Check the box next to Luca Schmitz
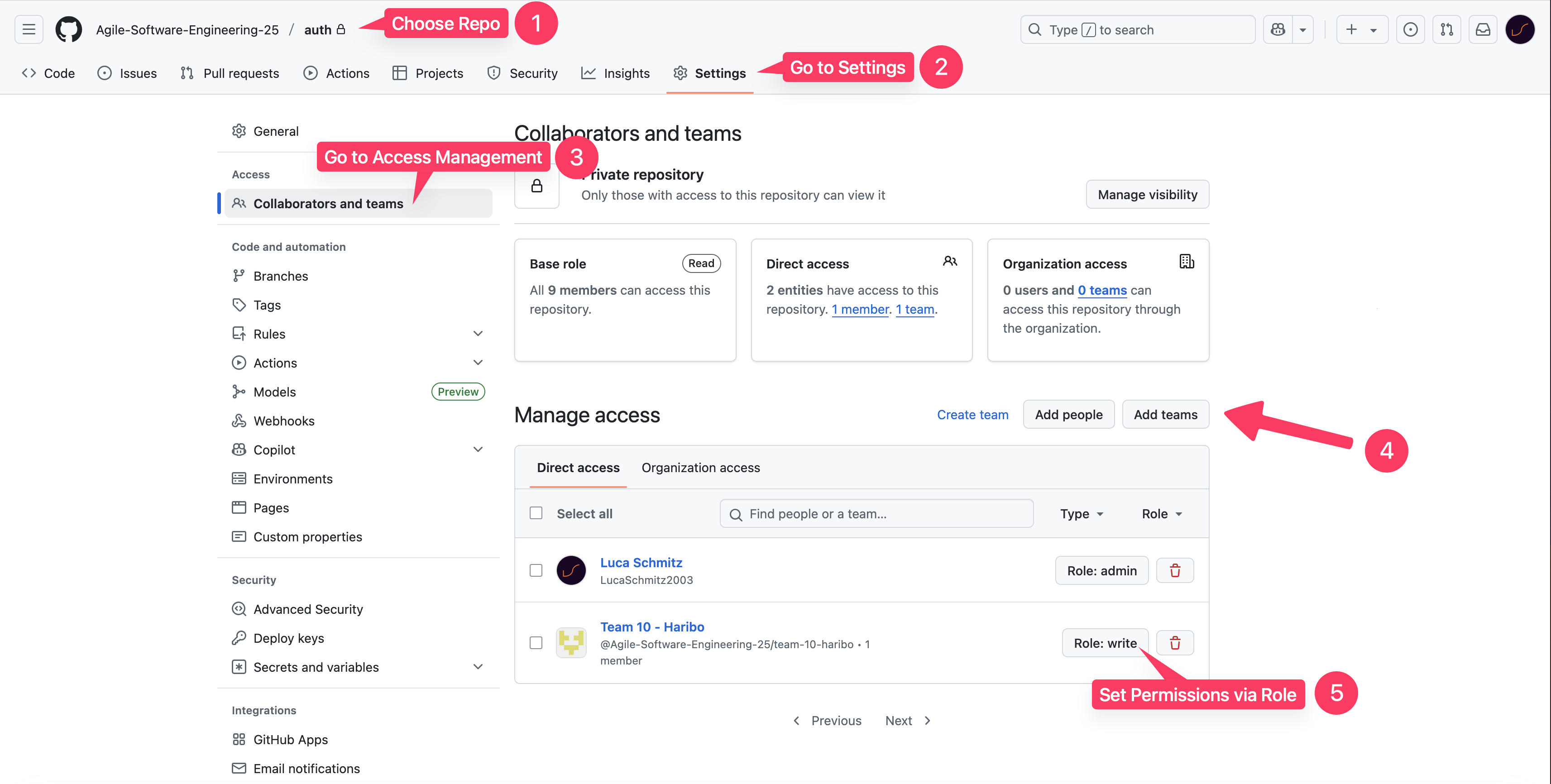This screenshot has height=784, width=1551. point(536,570)
